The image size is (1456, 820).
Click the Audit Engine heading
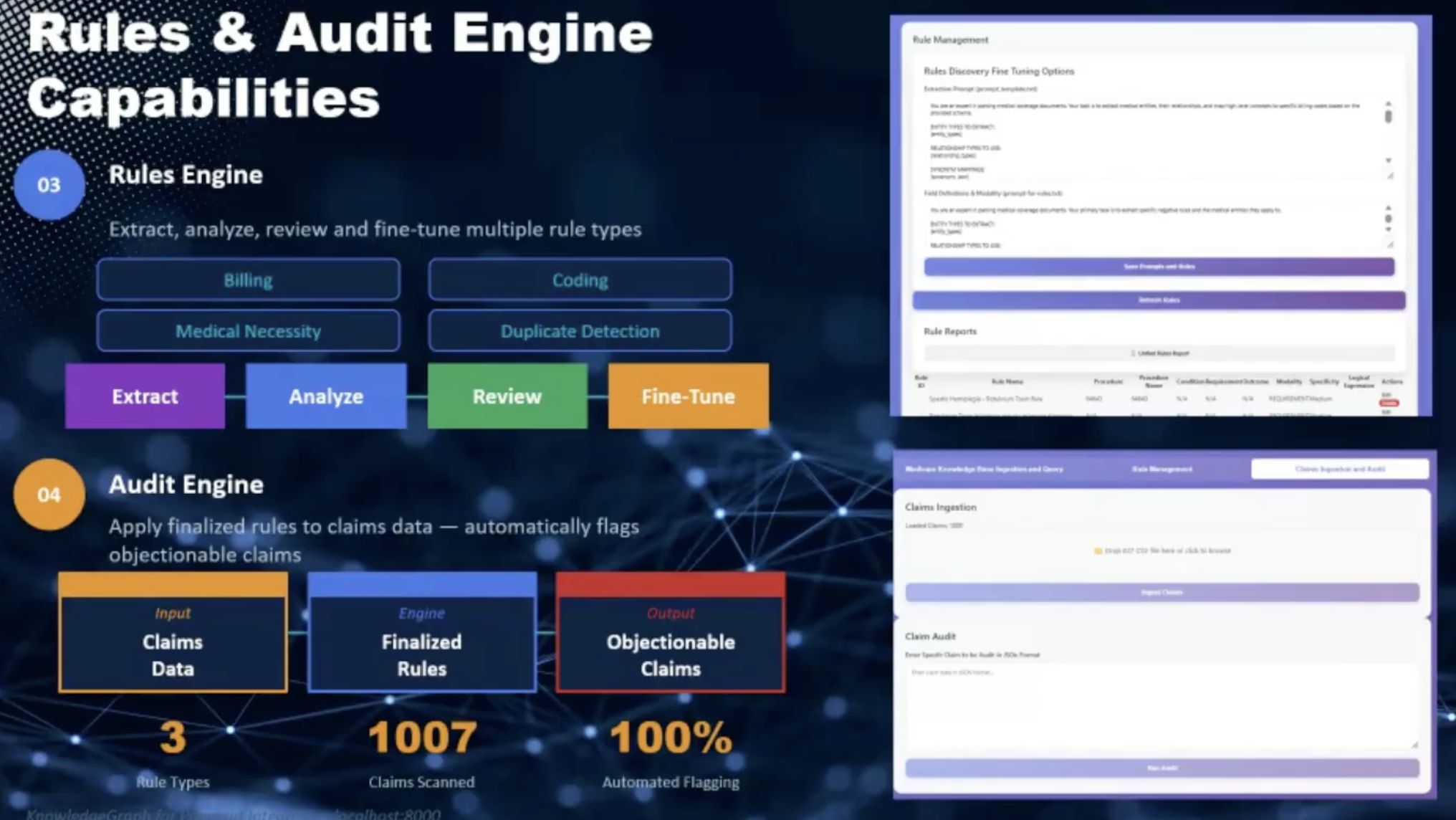(x=186, y=485)
